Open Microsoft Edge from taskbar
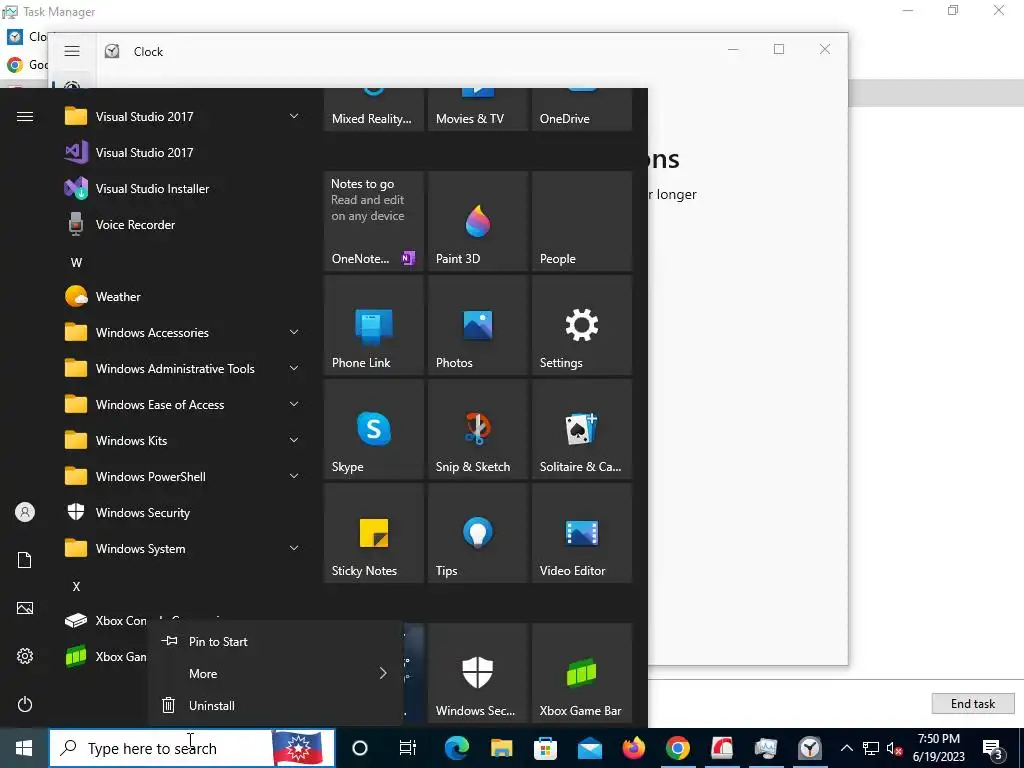Viewport: 1024px width, 768px height. (456, 748)
